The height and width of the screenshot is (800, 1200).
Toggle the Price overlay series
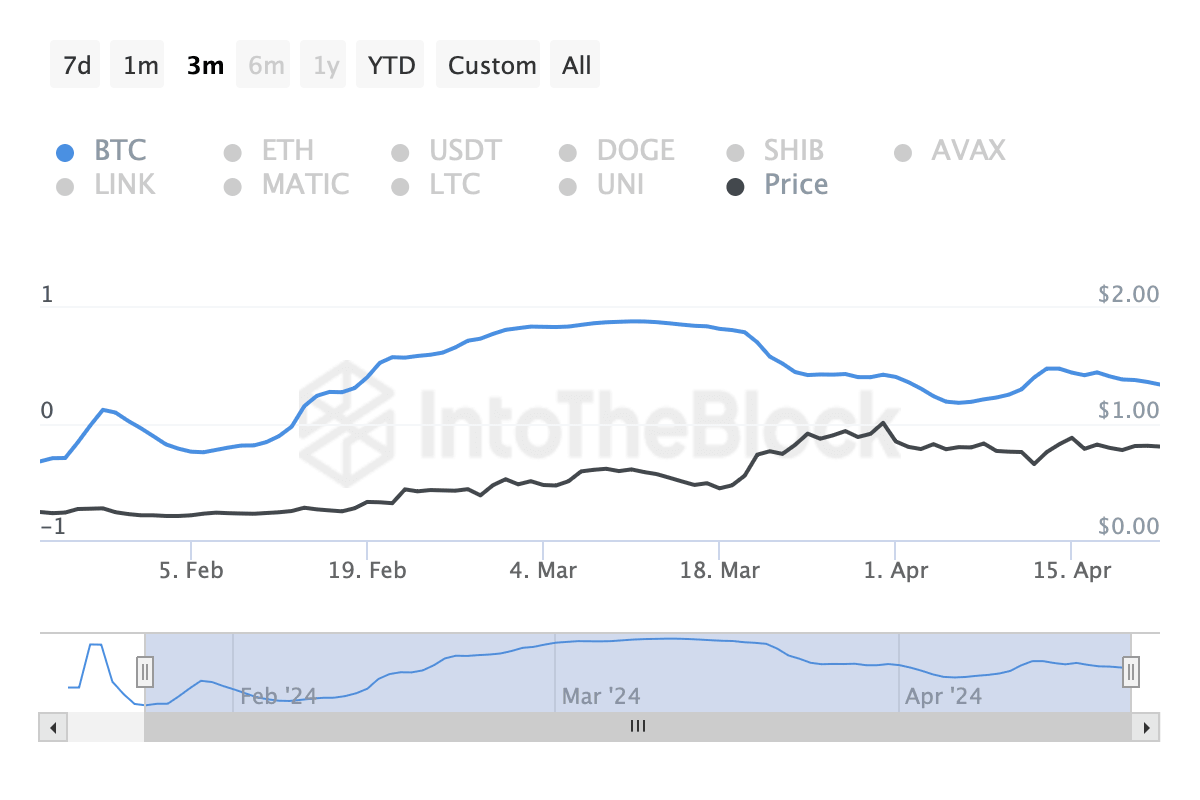736,184
